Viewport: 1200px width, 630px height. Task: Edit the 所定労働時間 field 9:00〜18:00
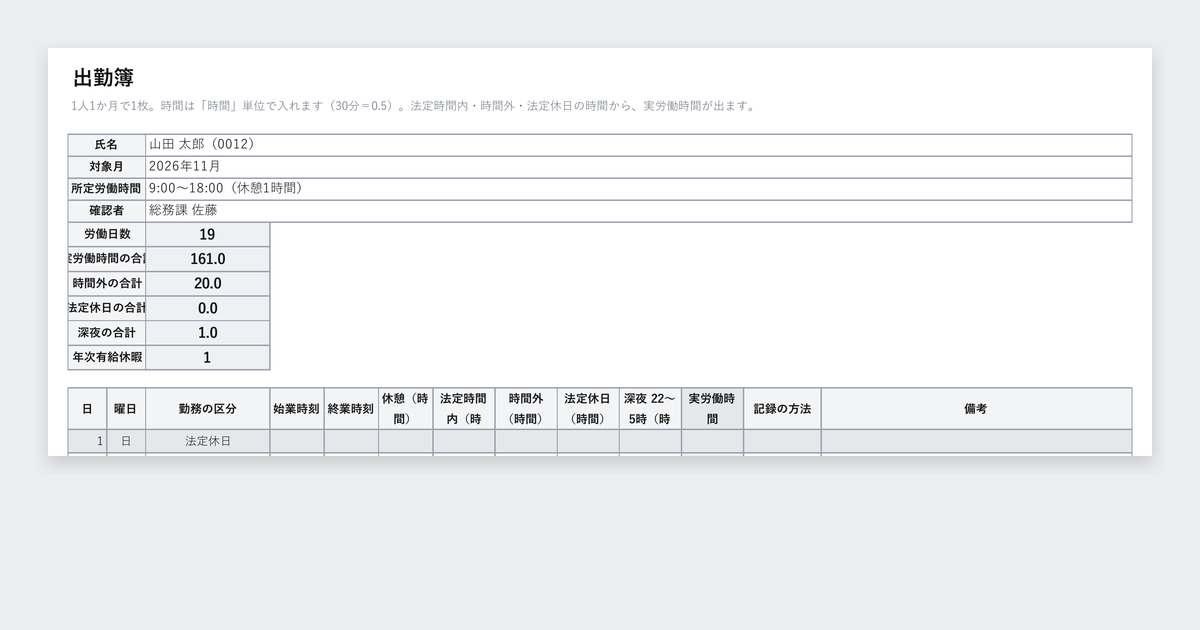639,189
